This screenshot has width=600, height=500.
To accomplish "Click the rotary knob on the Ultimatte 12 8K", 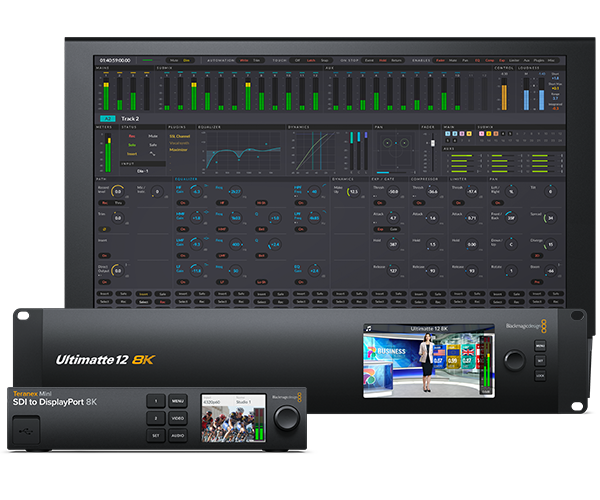I will click(515, 360).
